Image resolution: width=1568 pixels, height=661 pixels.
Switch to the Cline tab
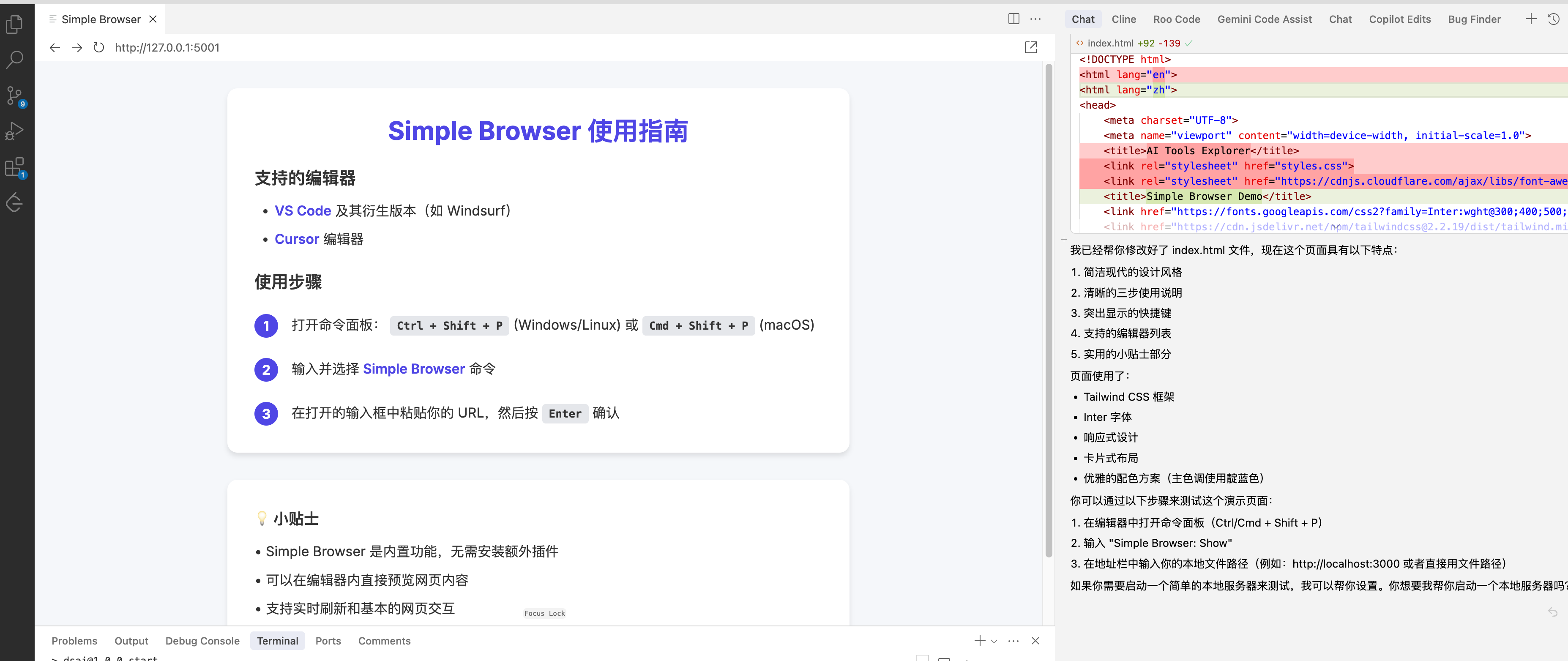click(1124, 19)
